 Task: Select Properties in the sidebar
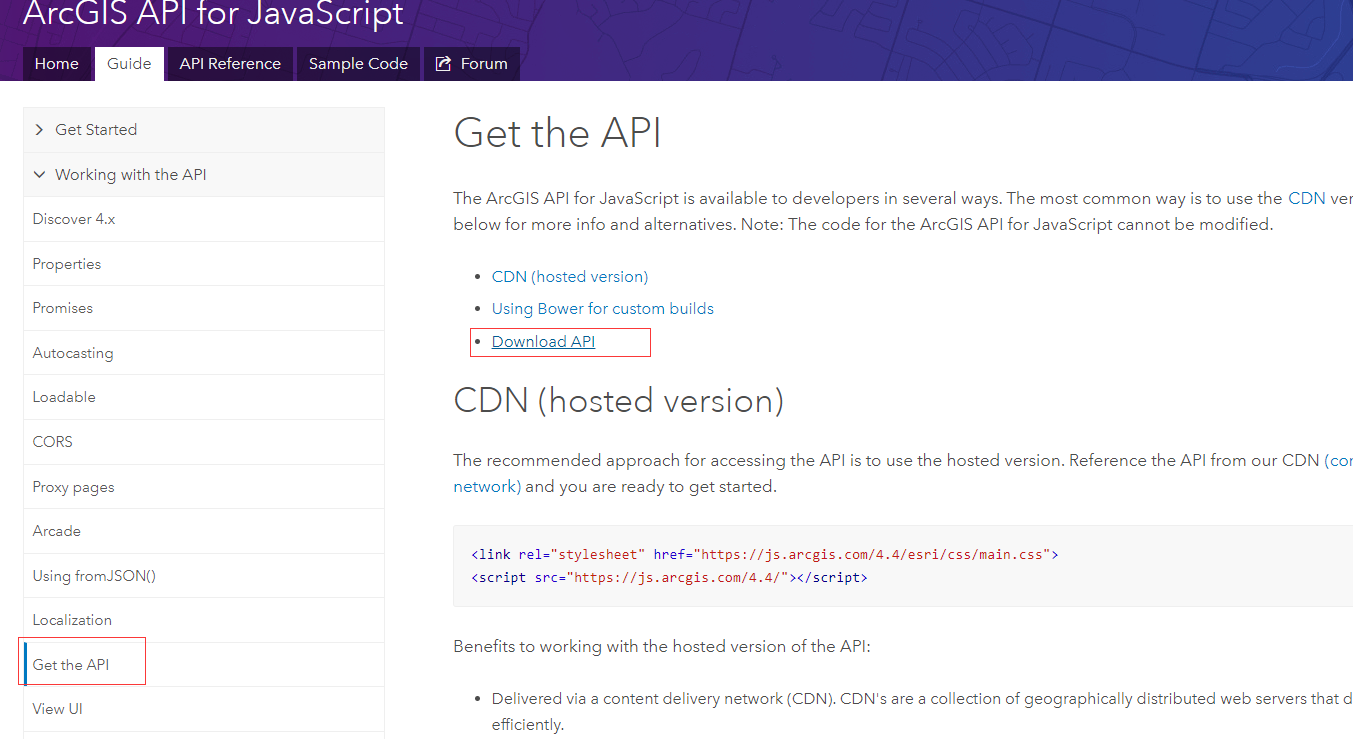(204, 264)
